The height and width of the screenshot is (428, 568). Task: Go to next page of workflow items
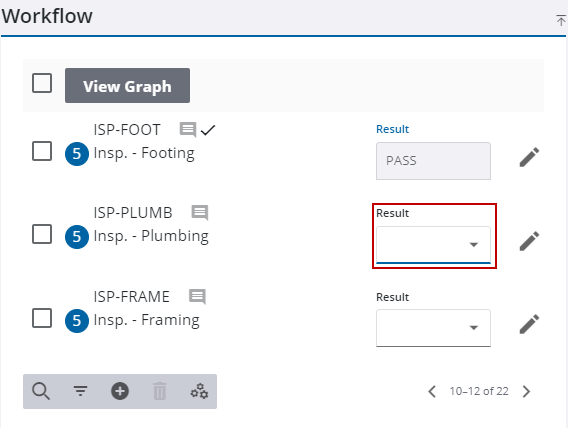click(x=526, y=391)
